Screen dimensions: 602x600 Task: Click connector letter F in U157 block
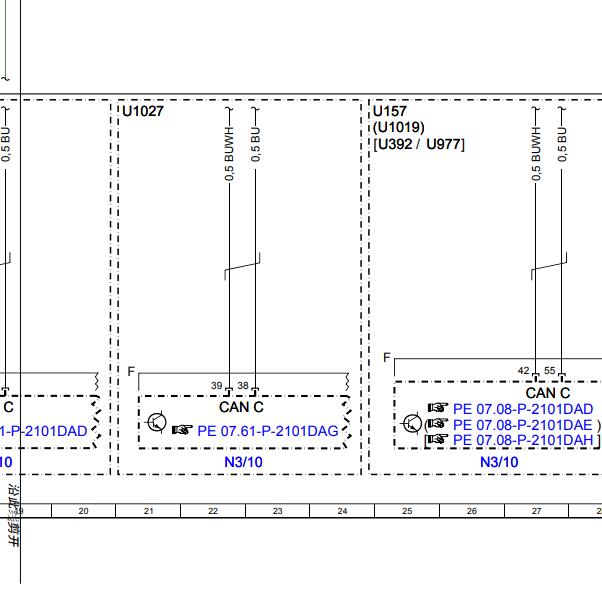pos(387,357)
